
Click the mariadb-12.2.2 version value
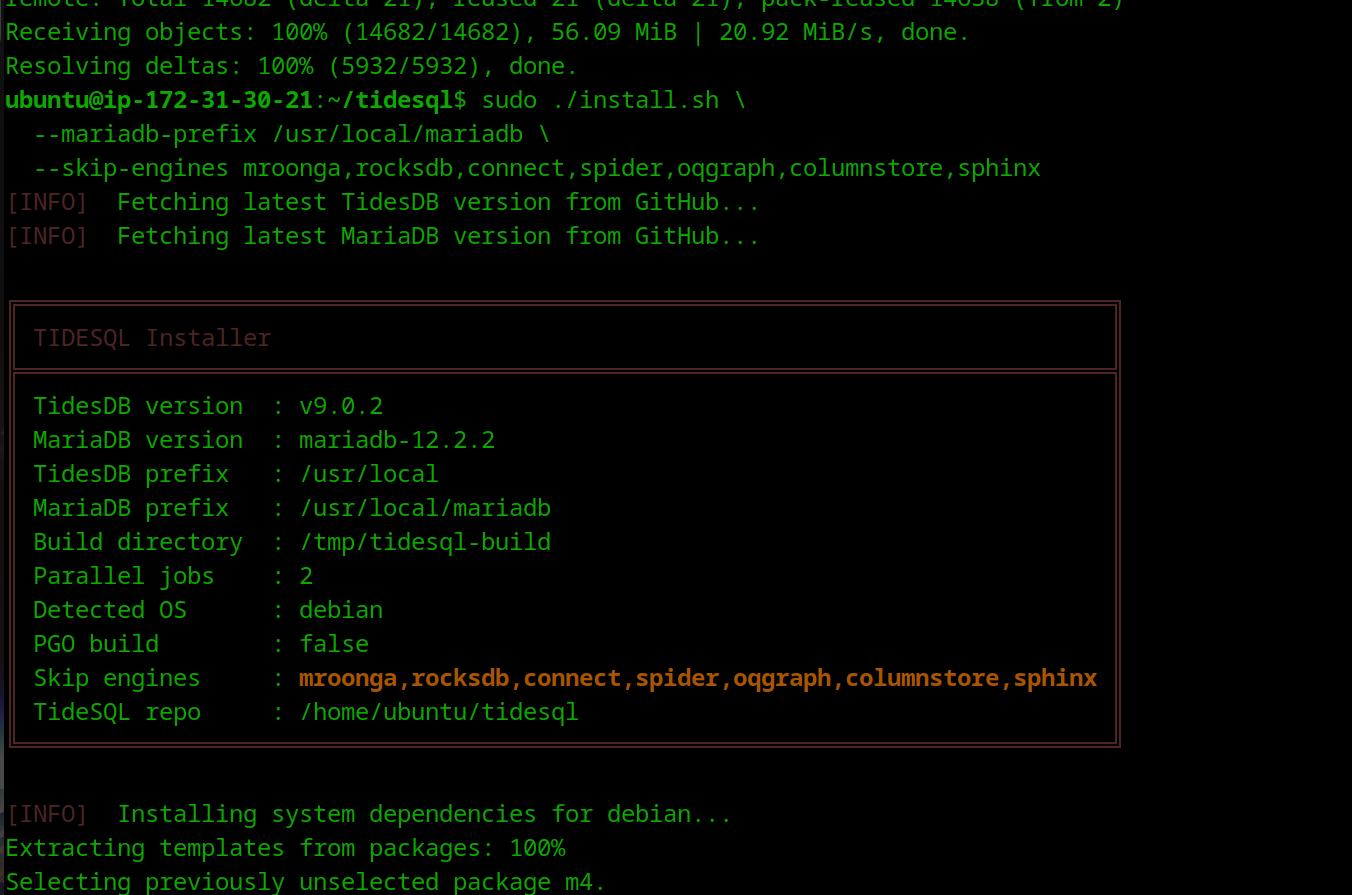point(397,440)
